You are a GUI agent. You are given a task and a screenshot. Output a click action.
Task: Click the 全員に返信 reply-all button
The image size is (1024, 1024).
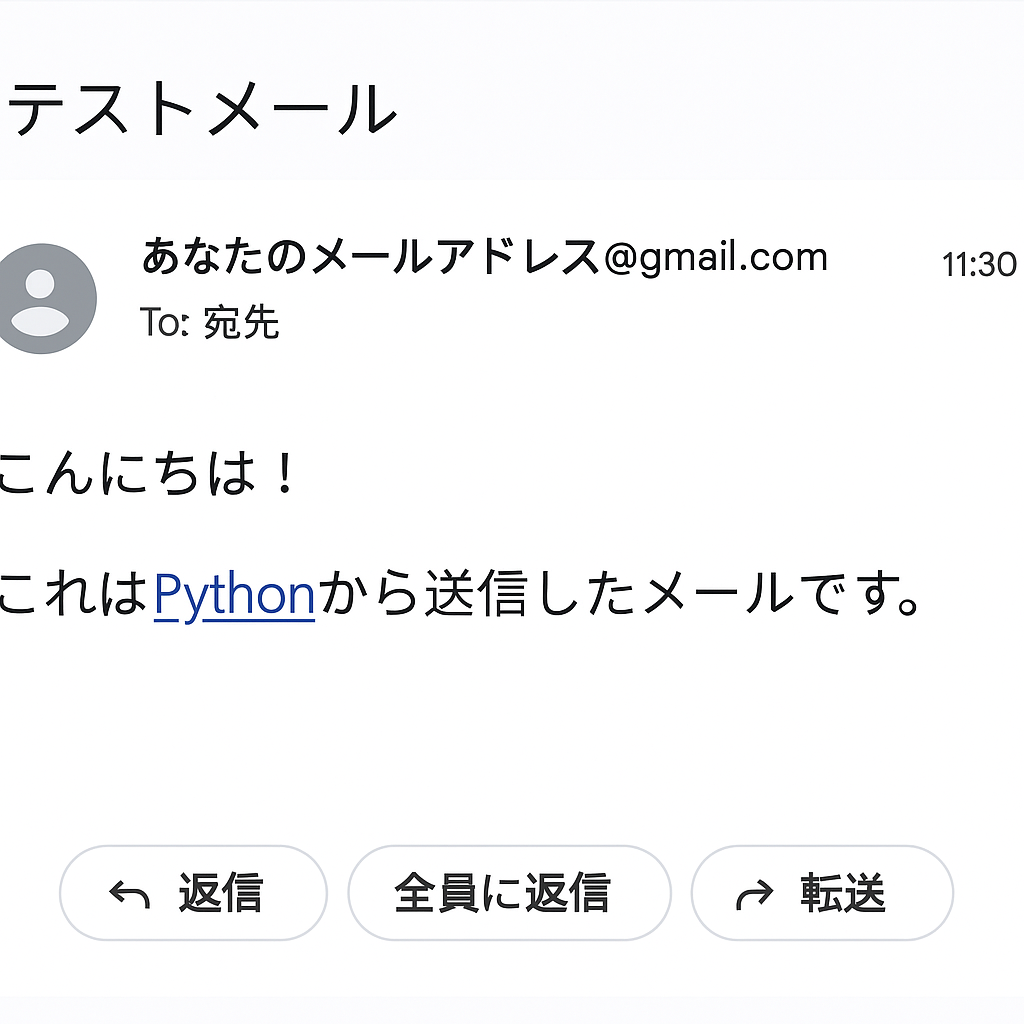[x=510, y=893]
